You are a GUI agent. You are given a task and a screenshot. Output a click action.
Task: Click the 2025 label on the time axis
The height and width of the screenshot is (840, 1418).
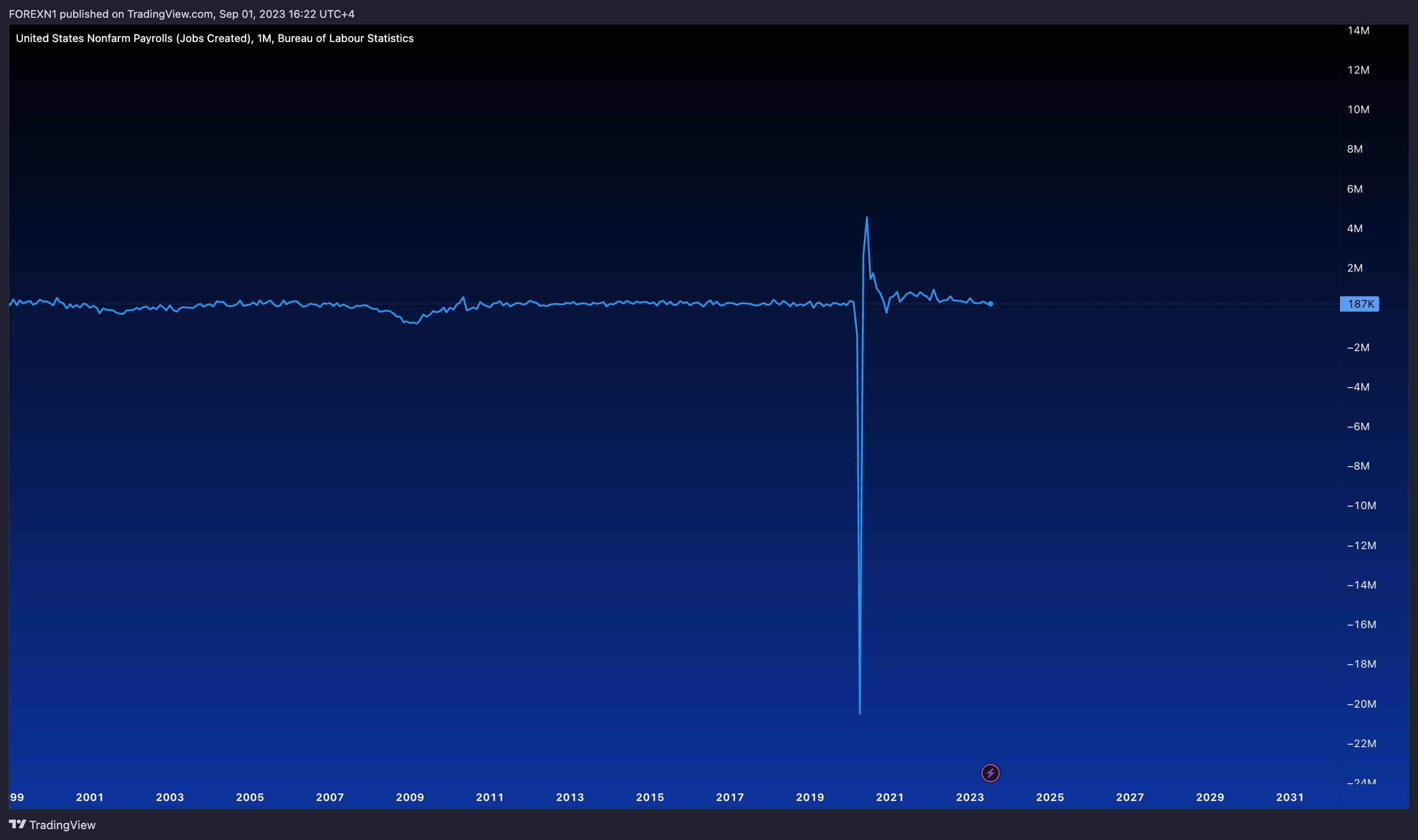click(1050, 797)
